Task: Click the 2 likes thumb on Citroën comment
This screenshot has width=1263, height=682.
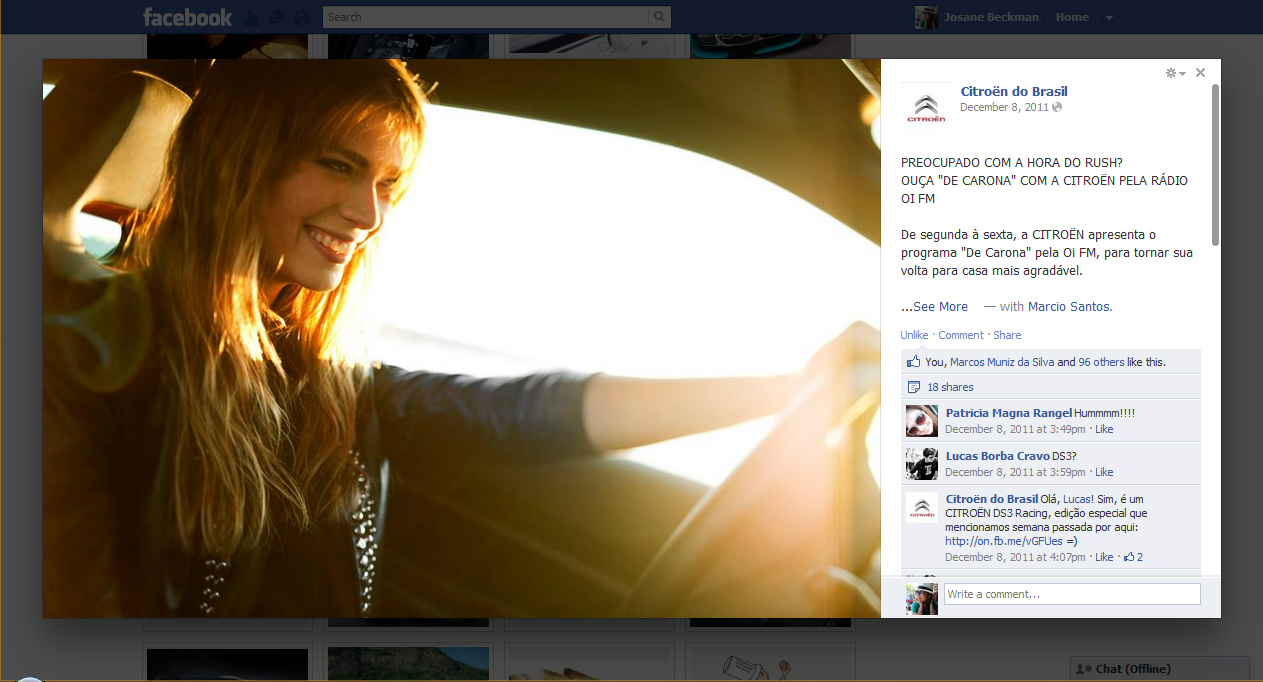Action: pos(1134,557)
